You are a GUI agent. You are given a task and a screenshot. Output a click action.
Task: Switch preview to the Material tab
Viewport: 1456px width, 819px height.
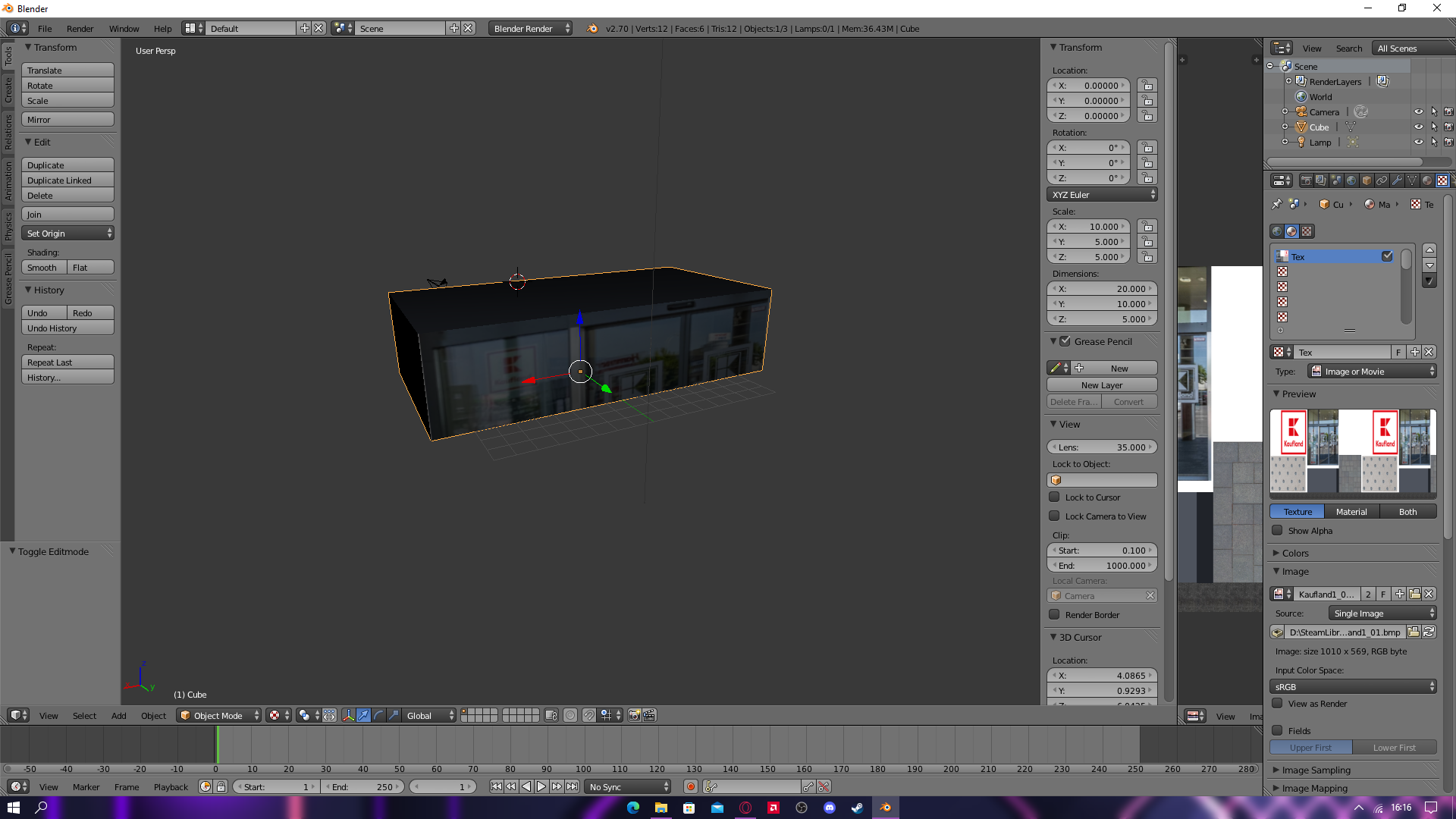coord(1351,512)
